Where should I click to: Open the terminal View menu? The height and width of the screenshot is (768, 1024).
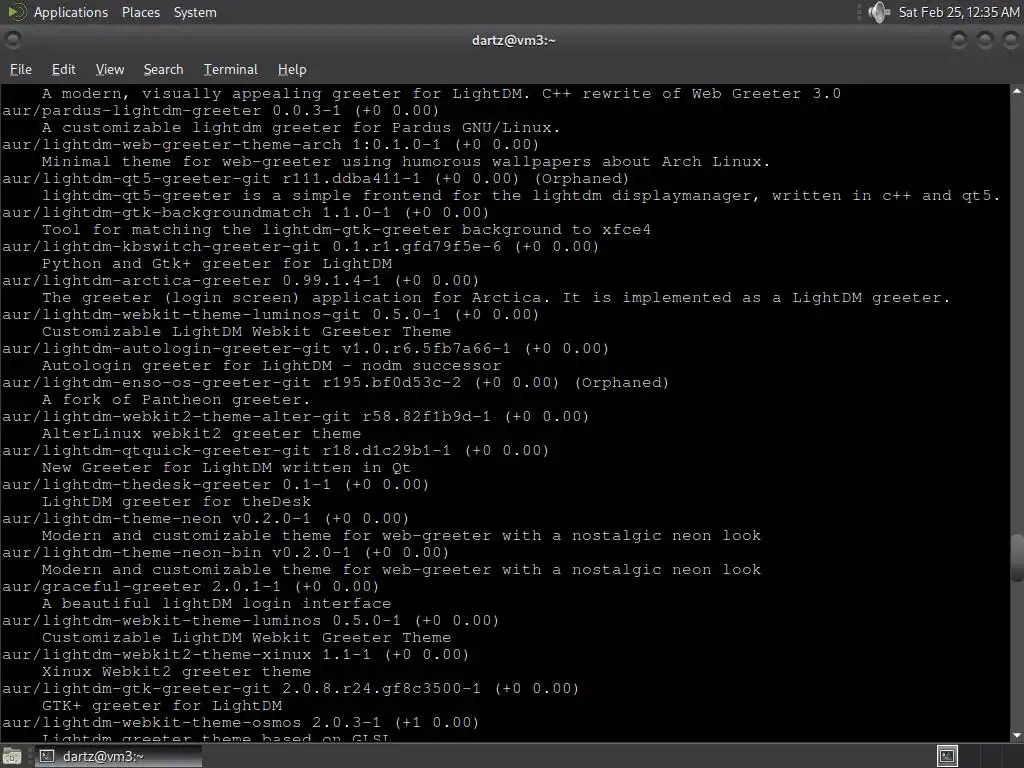(x=109, y=69)
